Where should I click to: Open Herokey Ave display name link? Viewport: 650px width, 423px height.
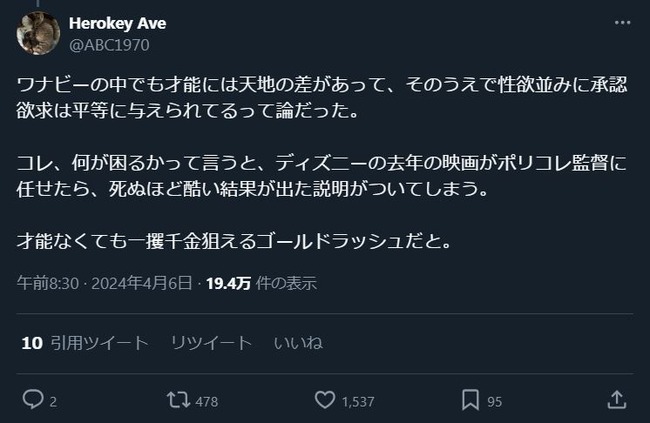pos(118,23)
